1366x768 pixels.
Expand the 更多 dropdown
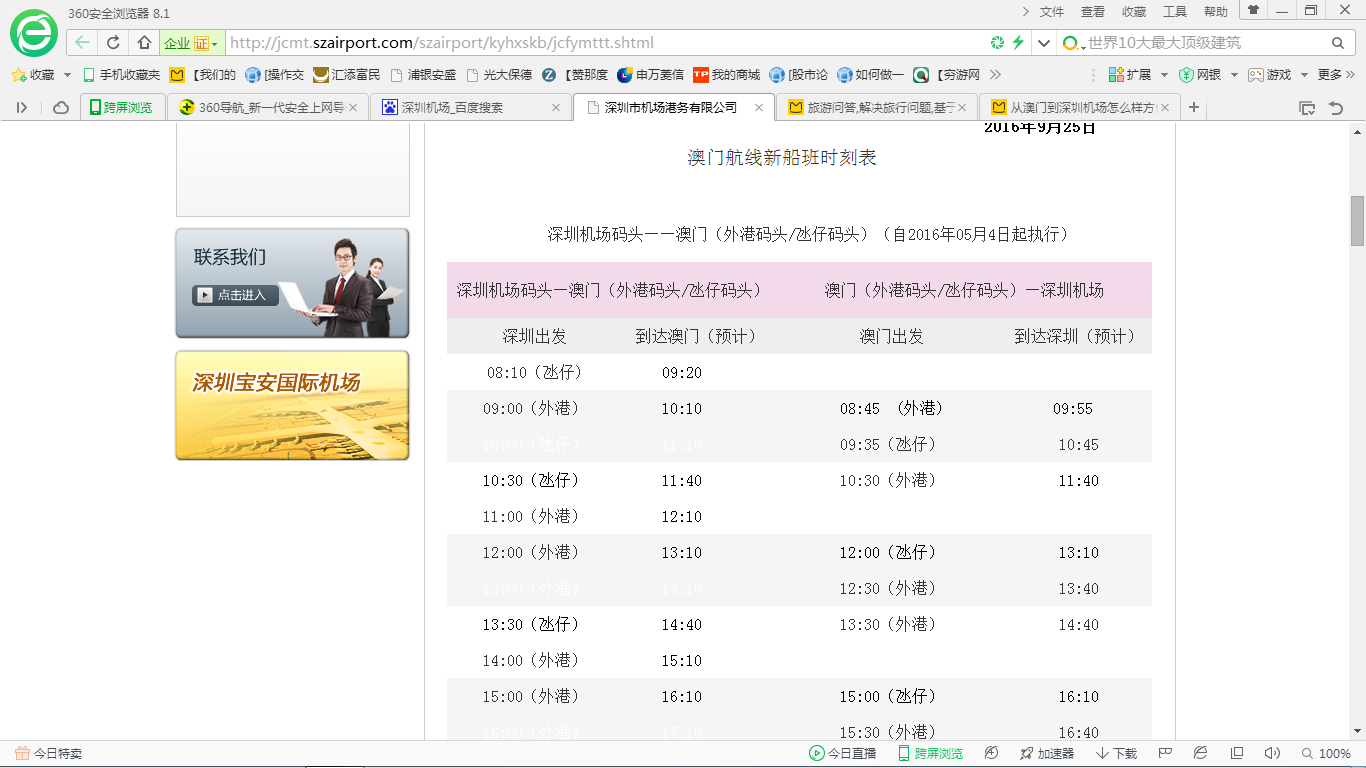pyautogui.click(x=1335, y=75)
